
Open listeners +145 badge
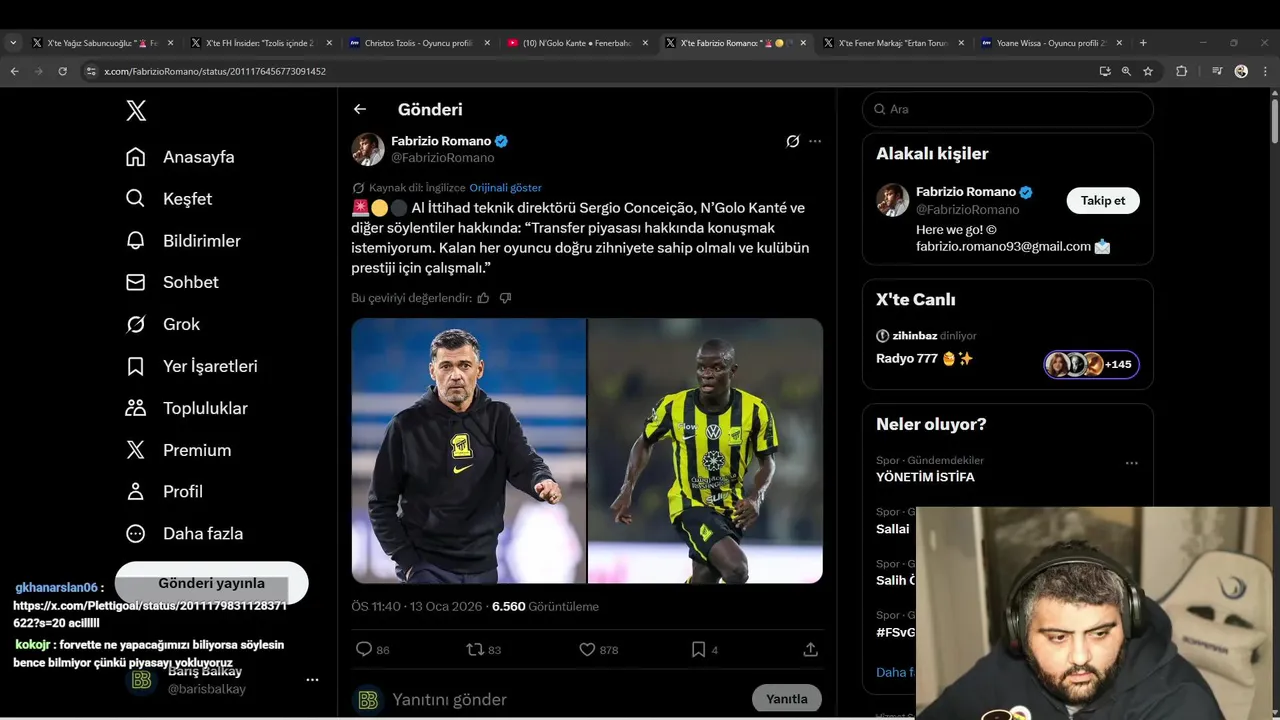1092,364
